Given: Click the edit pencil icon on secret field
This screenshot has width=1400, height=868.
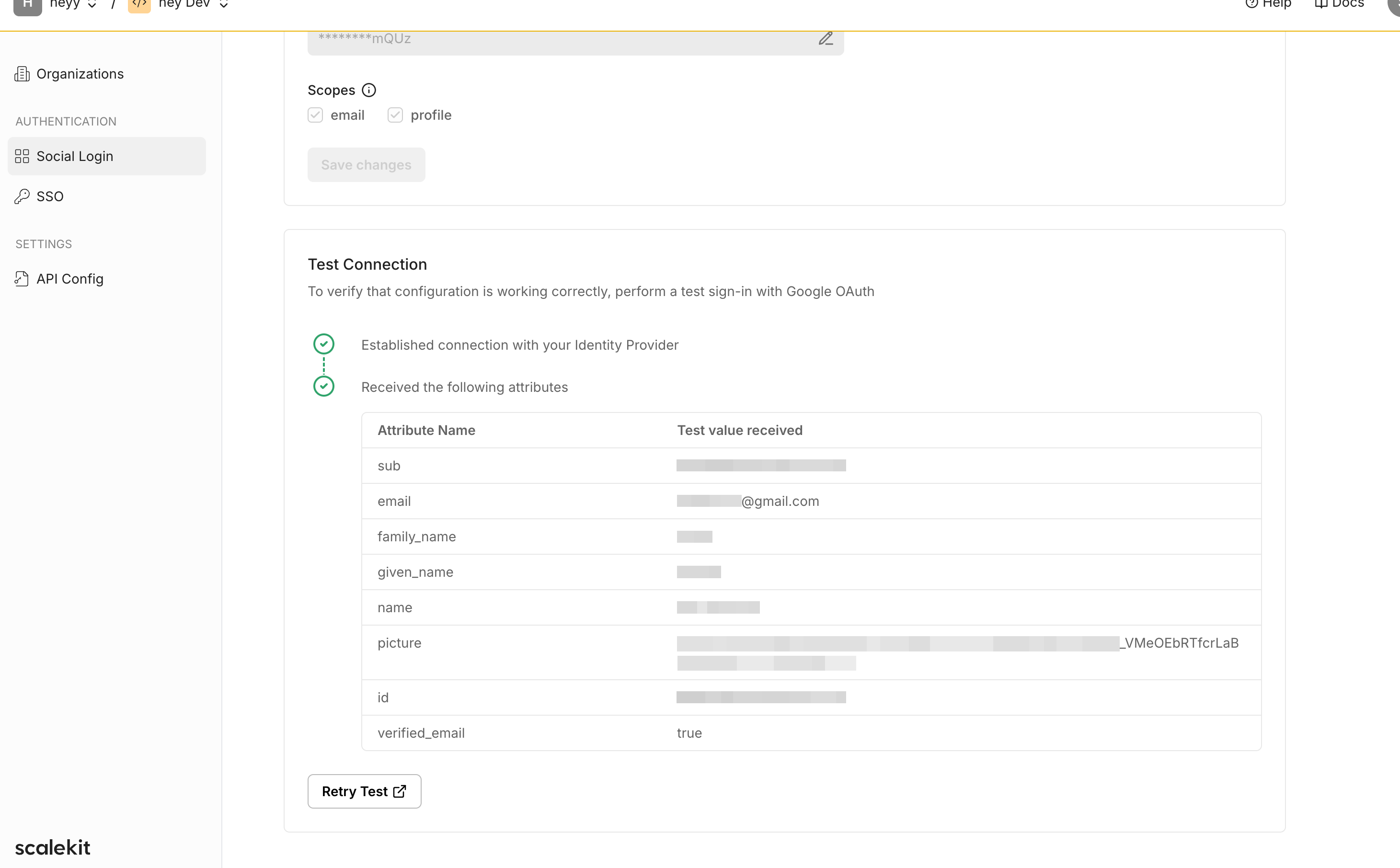Looking at the screenshot, I should point(825,37).
